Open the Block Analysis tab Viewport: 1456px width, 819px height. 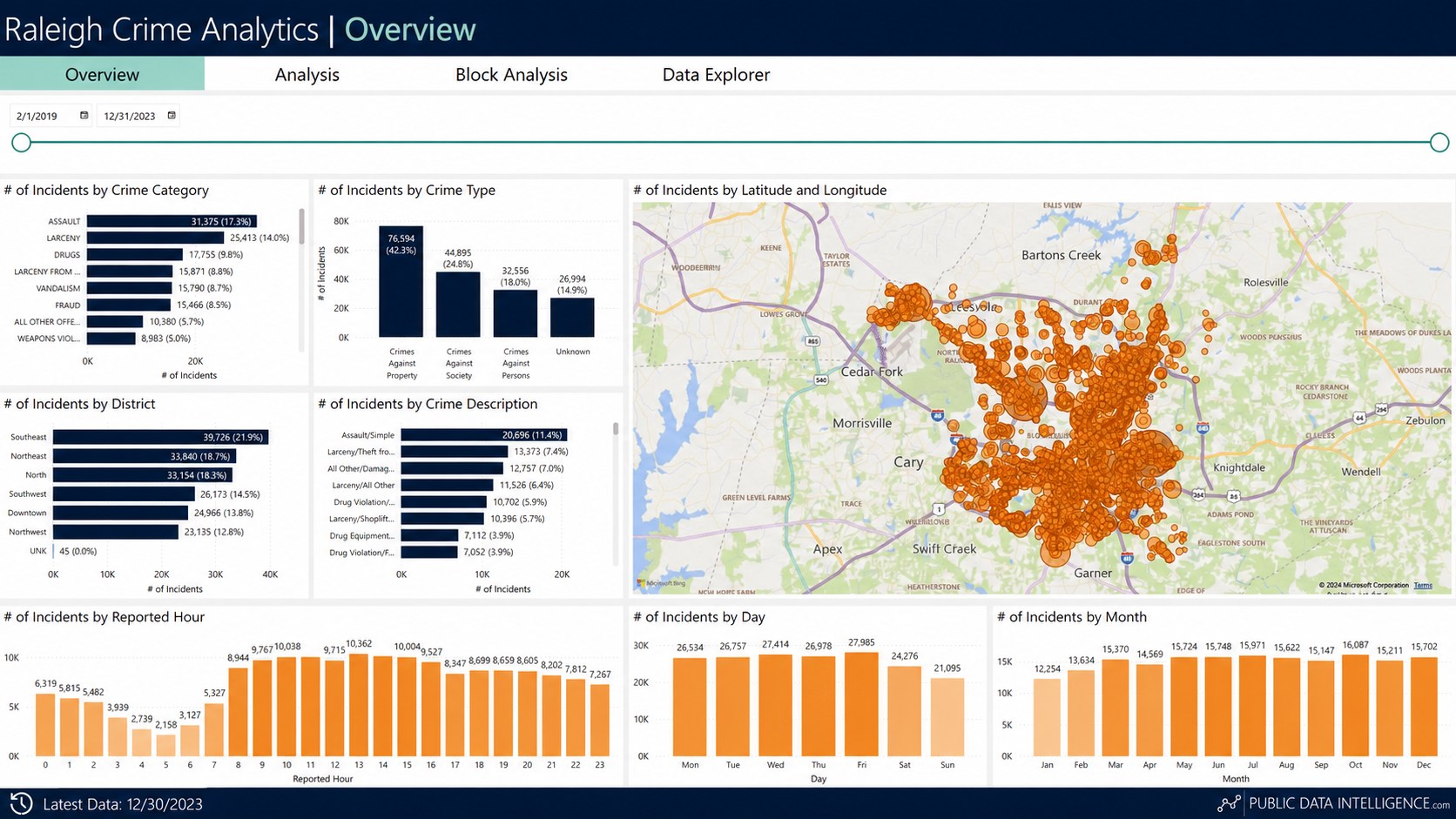[x=511, y=74]
